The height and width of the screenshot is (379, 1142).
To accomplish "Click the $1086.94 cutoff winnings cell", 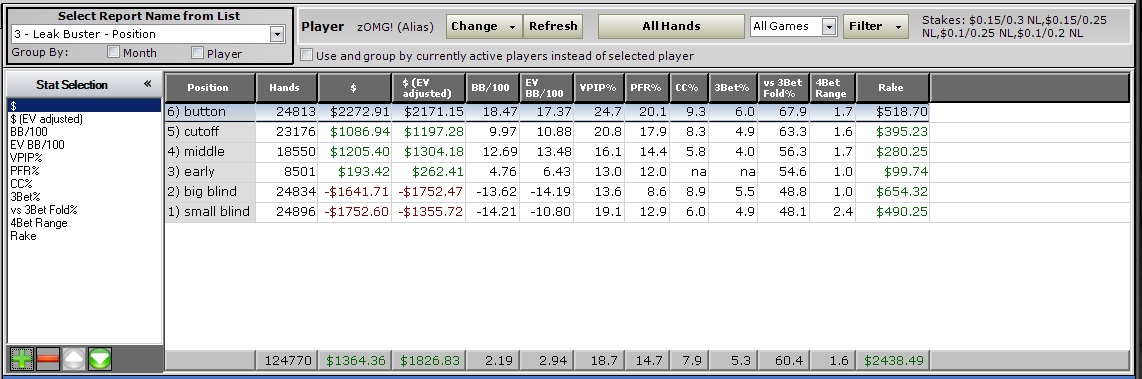I will [355, 132].
